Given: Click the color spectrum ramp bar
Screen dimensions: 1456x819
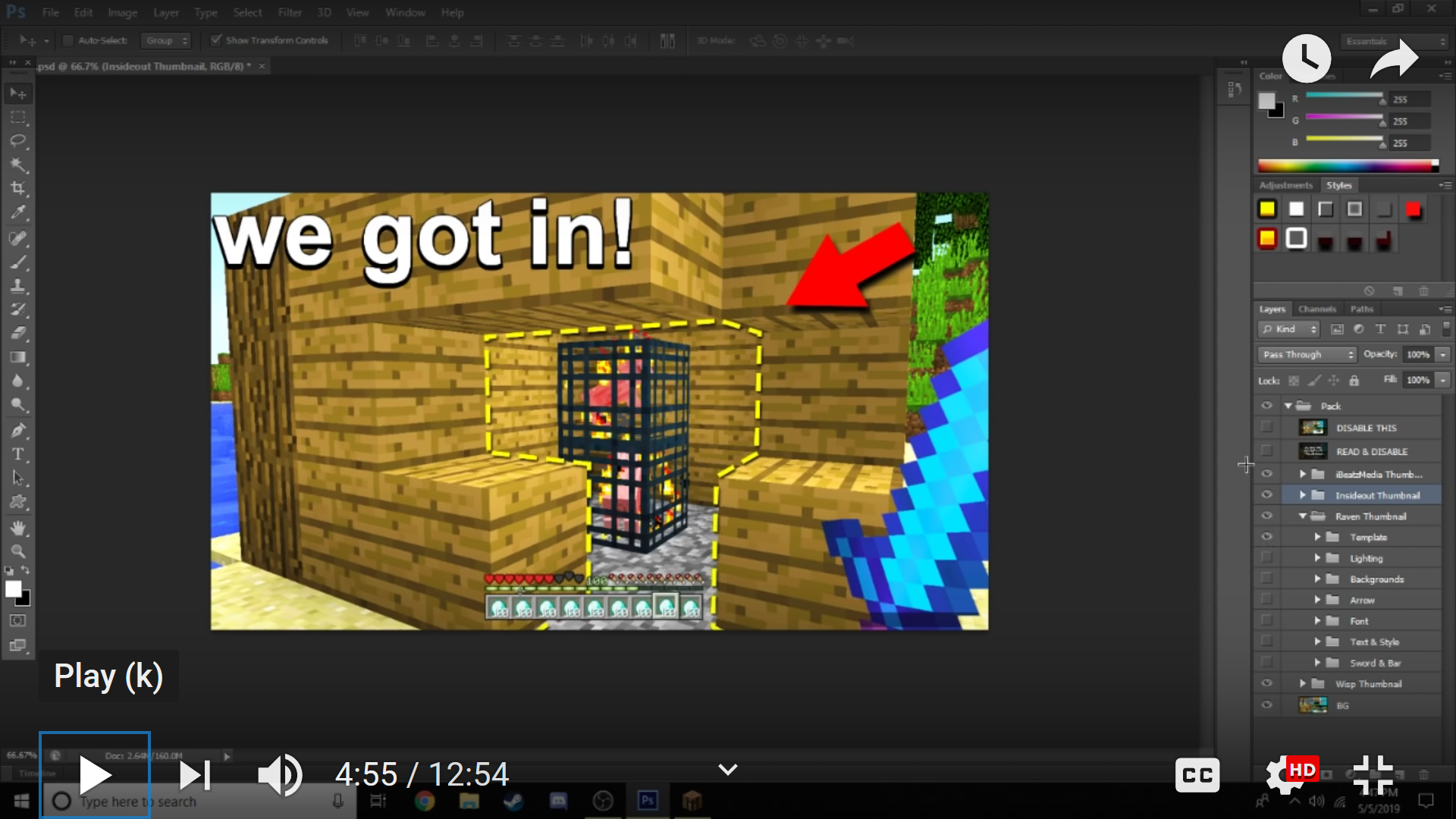Looking at the screenshot, I should [x=1348, y=165].
